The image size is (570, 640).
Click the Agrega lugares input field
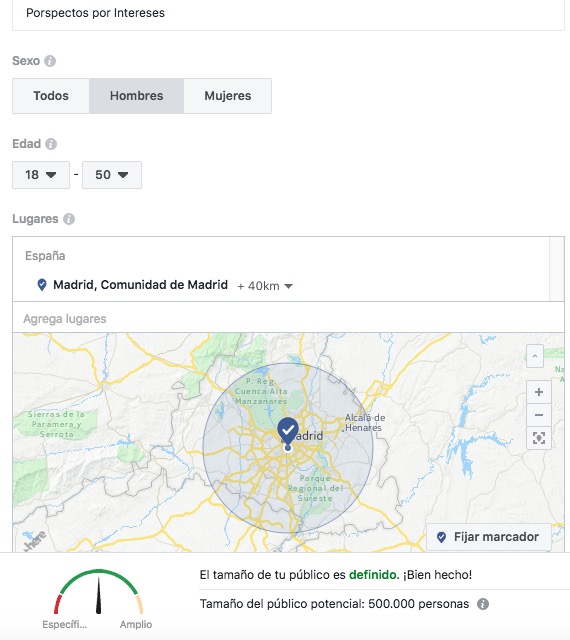pos(288,318)
